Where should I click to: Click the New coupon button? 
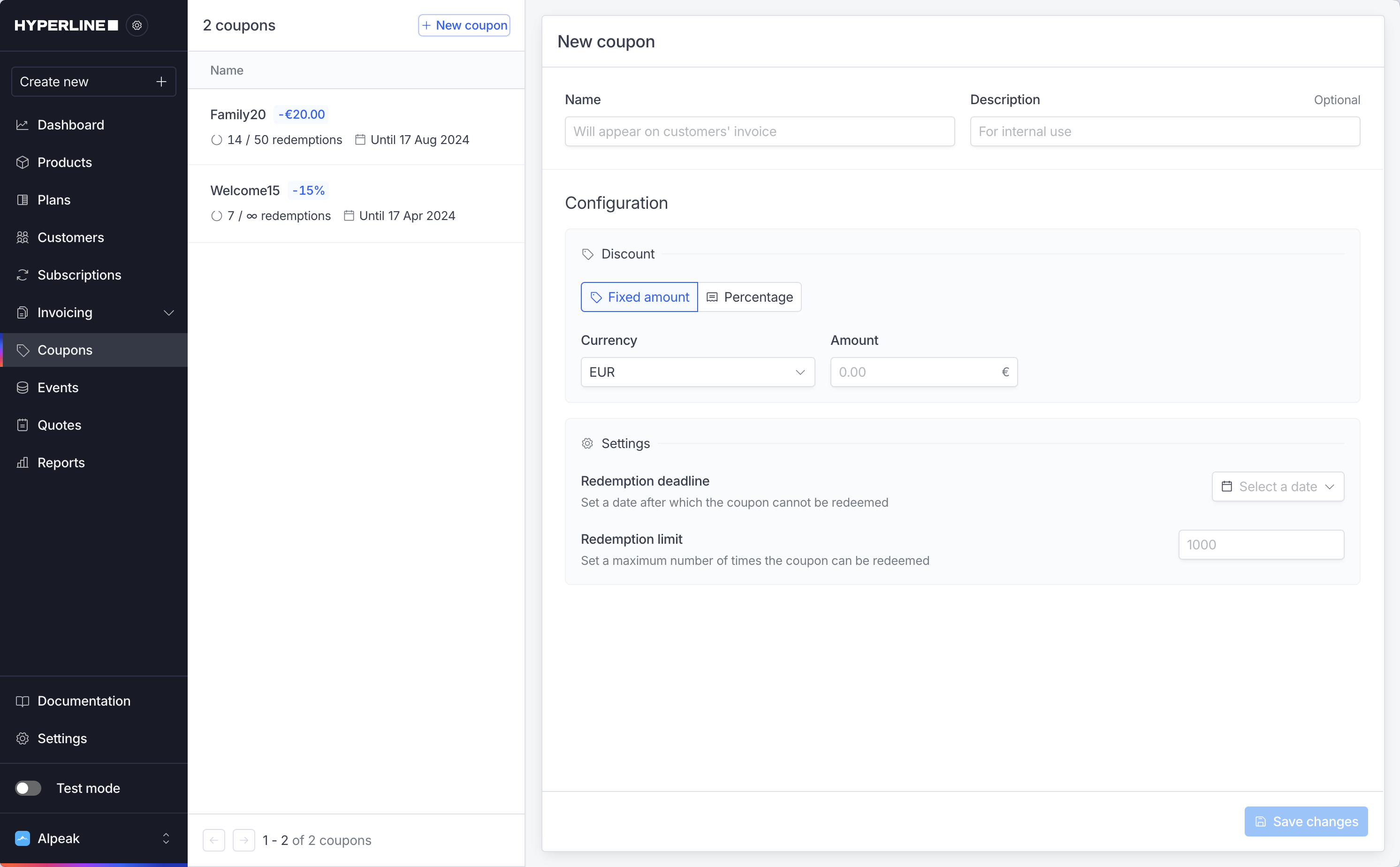click(x=464, y=25)
